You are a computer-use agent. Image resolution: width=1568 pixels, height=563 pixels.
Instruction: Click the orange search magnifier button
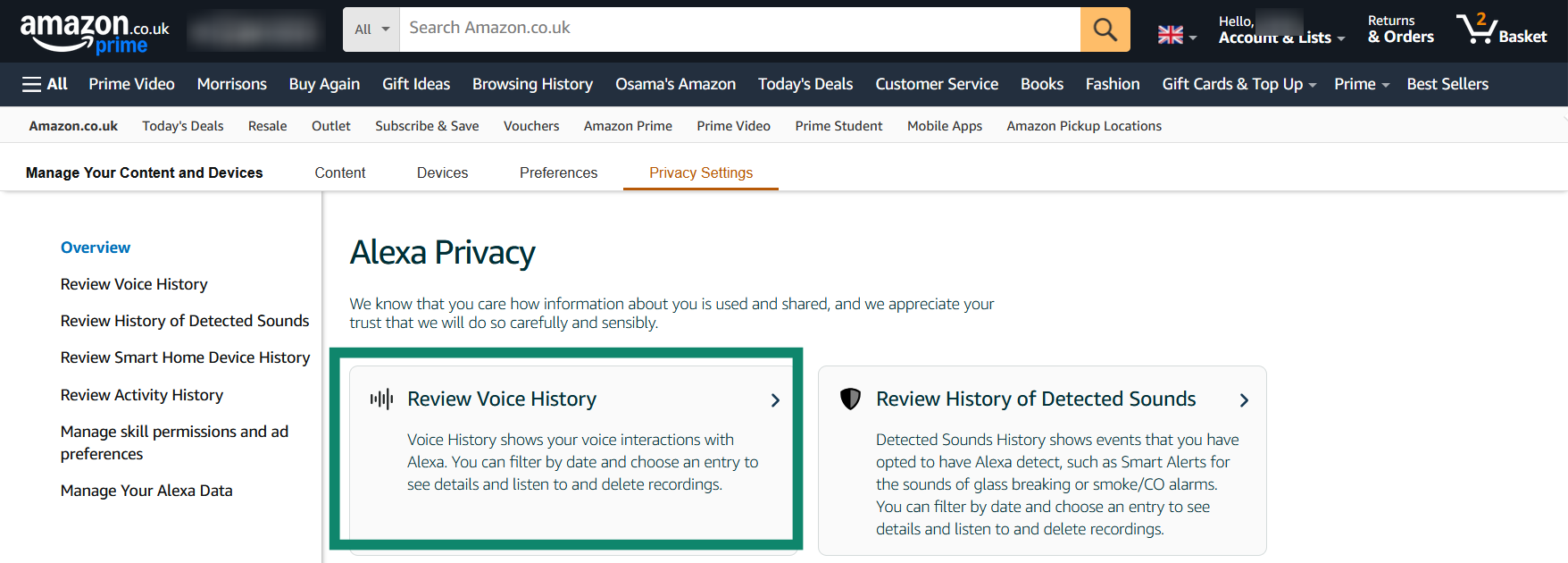(1105, 29)
